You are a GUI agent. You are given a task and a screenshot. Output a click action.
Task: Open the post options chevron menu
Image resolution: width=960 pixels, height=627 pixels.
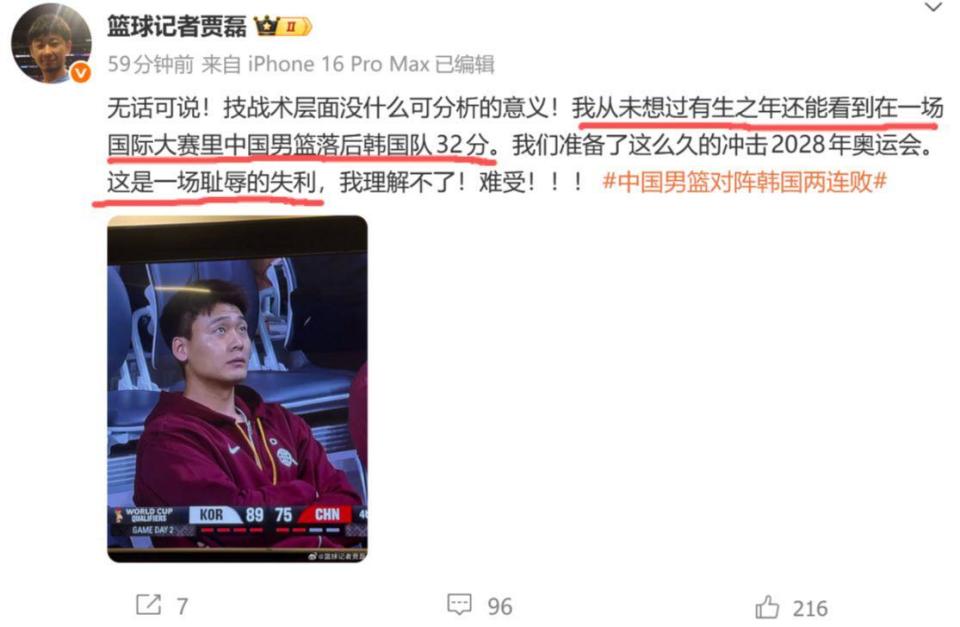tap(933, 8)
